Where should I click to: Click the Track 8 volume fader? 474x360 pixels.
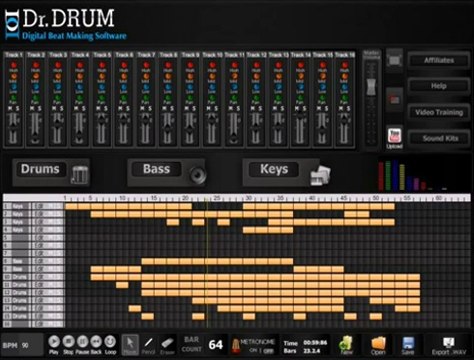click(x=168, y=128)
